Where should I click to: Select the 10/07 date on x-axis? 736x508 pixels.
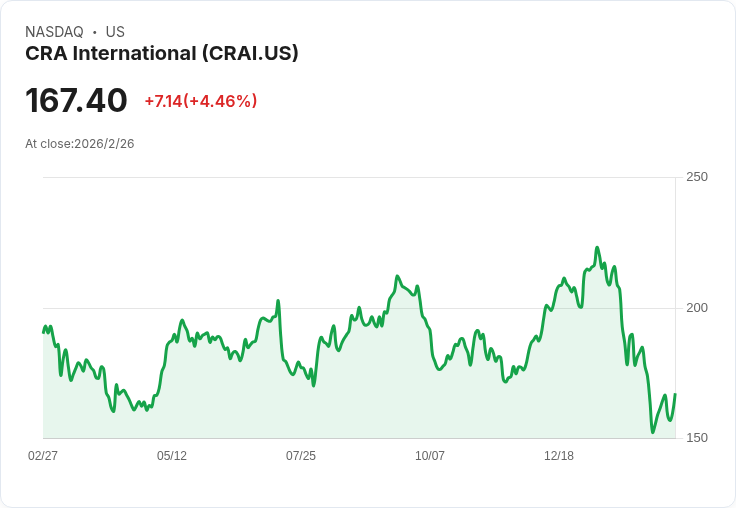pyautogui.click(x=430, y=456)
